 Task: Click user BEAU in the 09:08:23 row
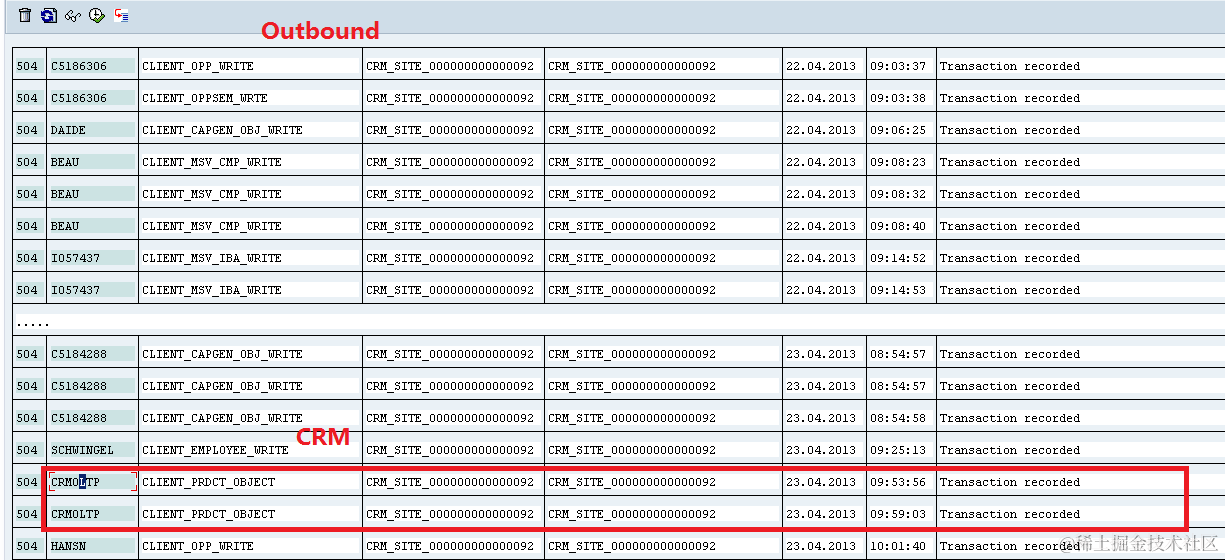[x=92, y=162]
